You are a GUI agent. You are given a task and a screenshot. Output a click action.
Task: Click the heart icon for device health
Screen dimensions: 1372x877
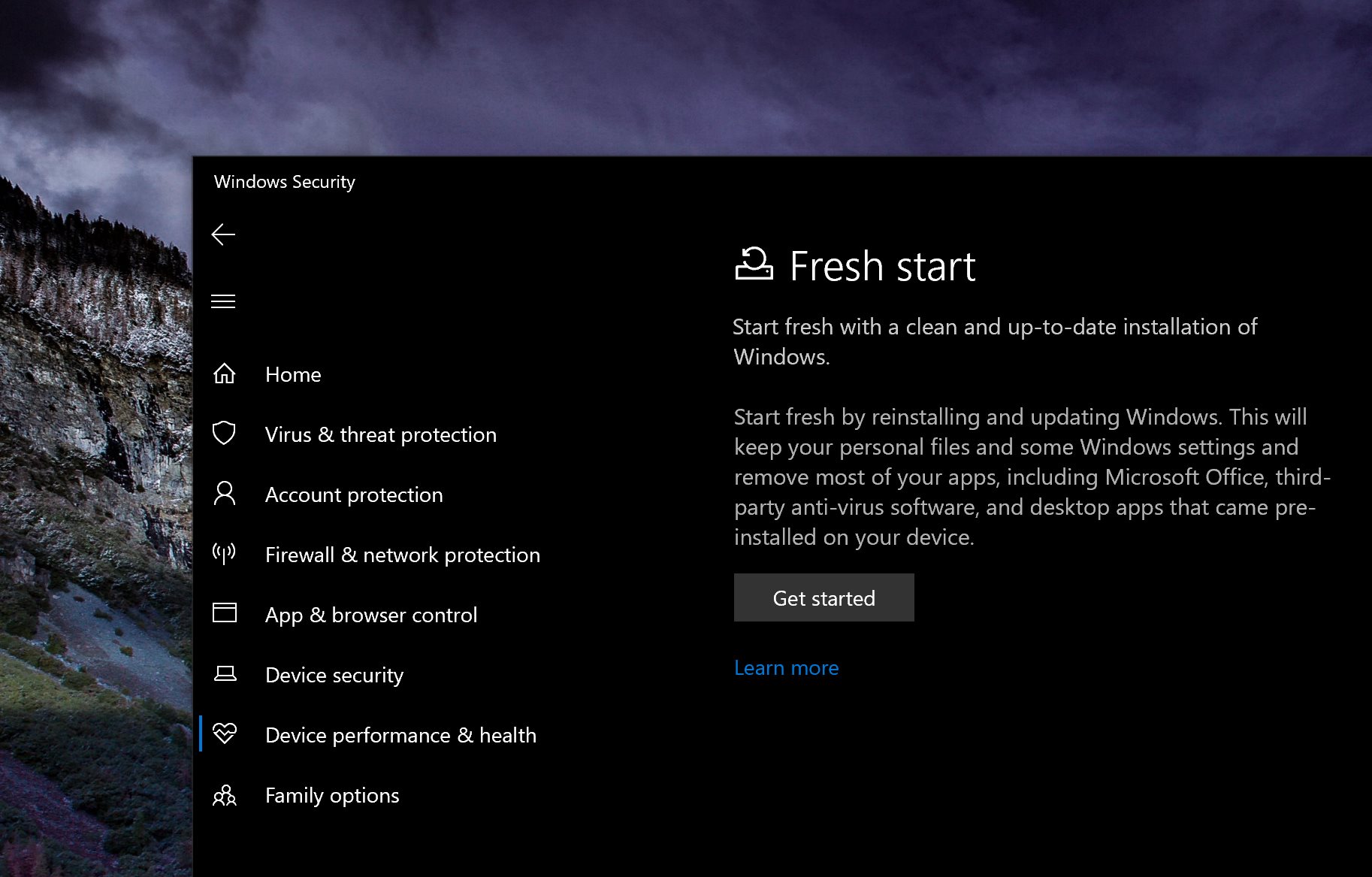(225, 733)
